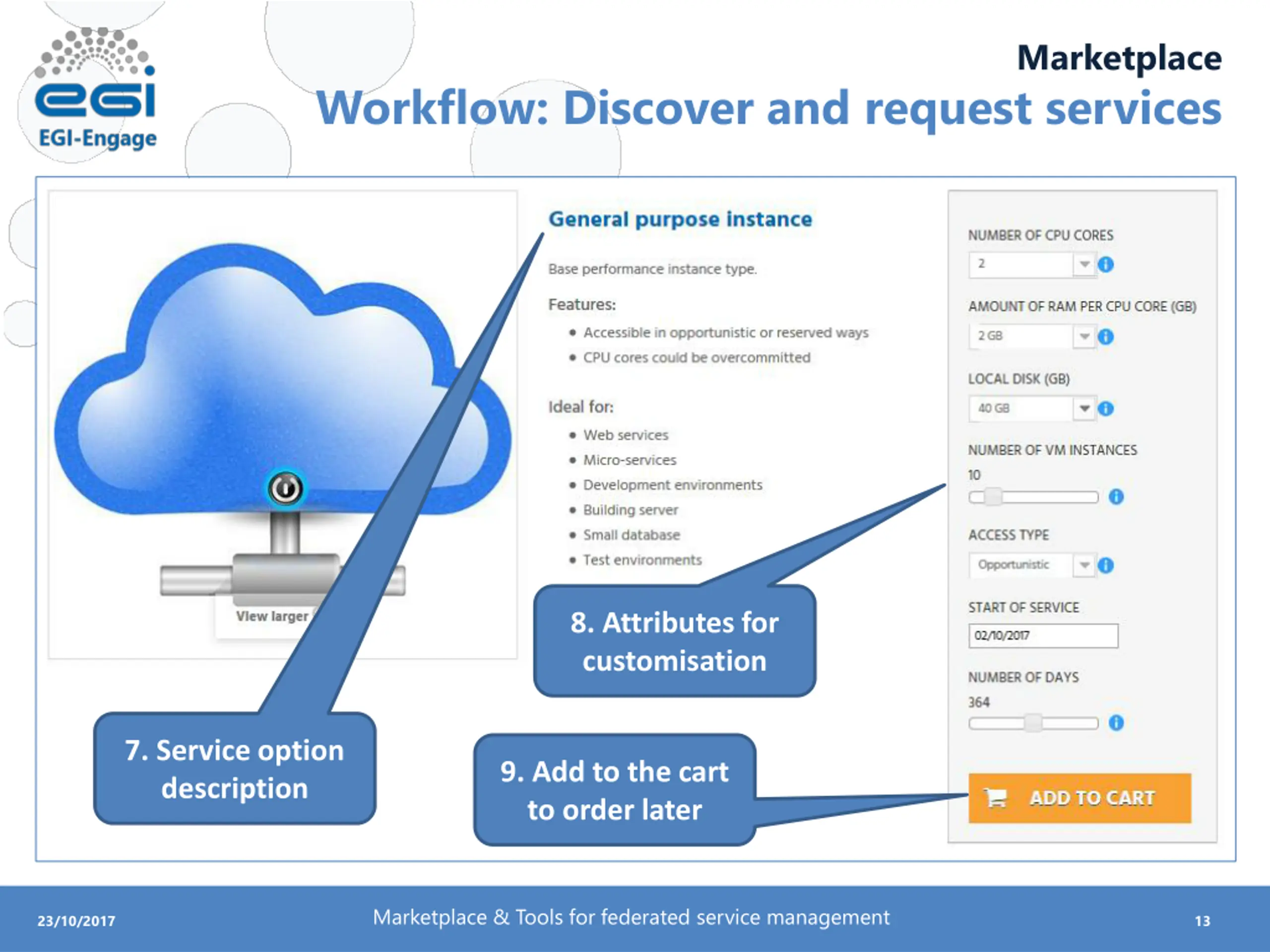The width and height of the screenshot is (1270, 952).
Task: Open the Number of CPU Cores dropdown
Action: tap(1032, 265)
